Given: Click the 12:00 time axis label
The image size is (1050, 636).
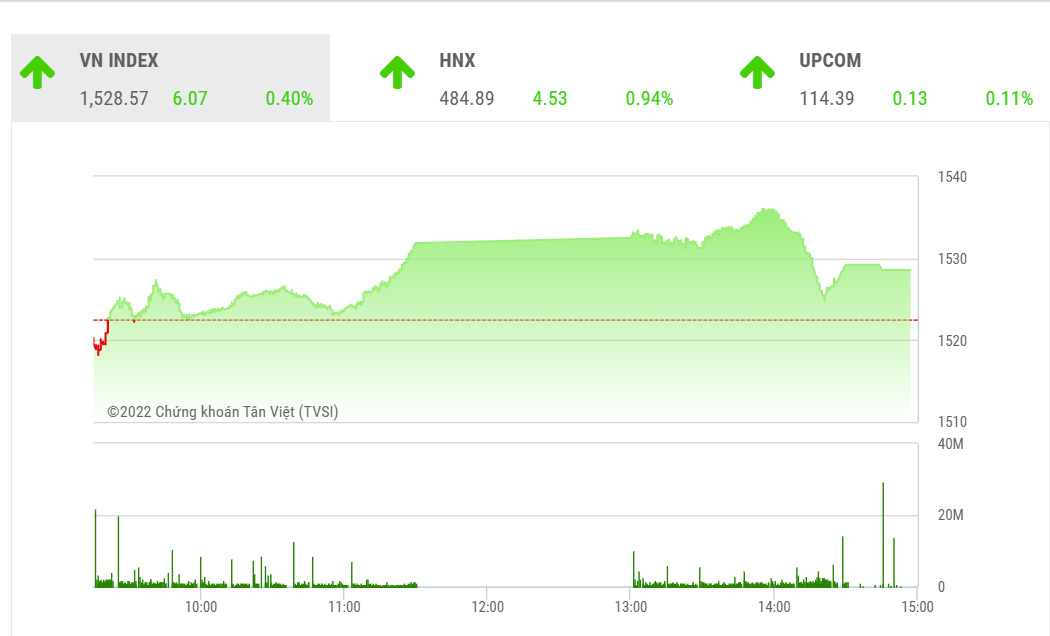Looking at the screenshot, I should point(487,606).
